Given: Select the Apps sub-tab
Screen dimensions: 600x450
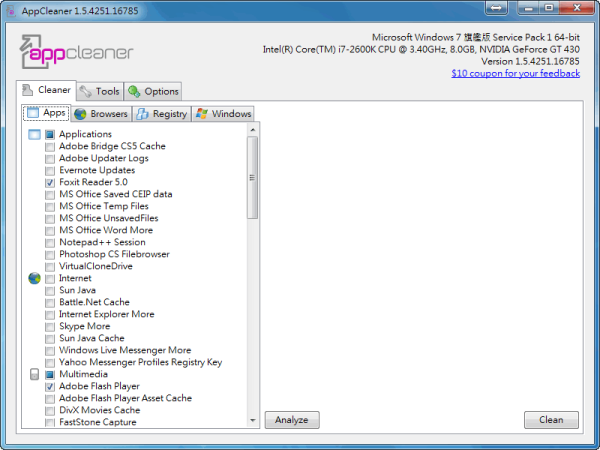Looking at the screenshot, I should coord(46,113).
